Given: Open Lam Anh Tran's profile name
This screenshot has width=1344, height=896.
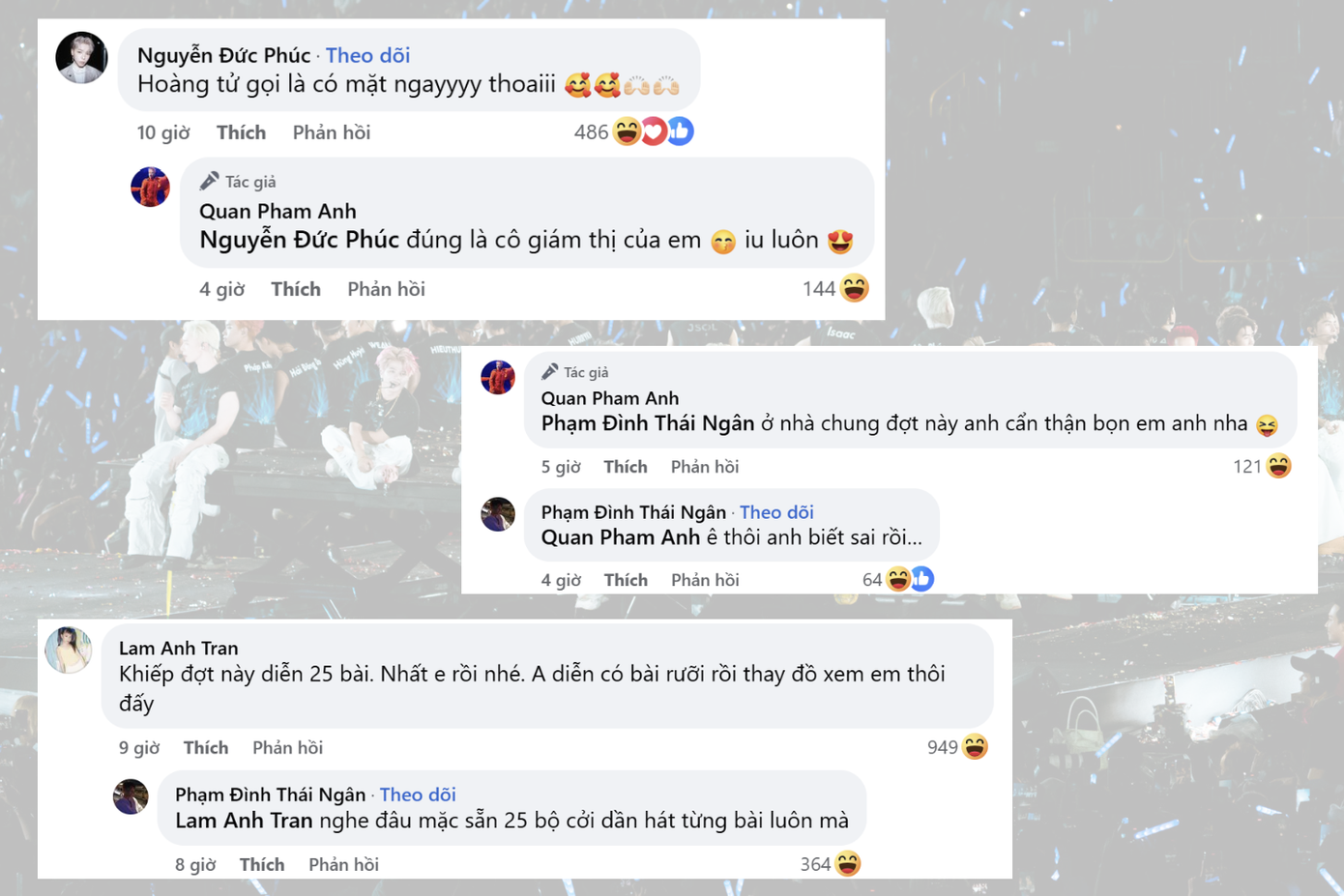Looking at the screenshot, I should click(178, 649).
